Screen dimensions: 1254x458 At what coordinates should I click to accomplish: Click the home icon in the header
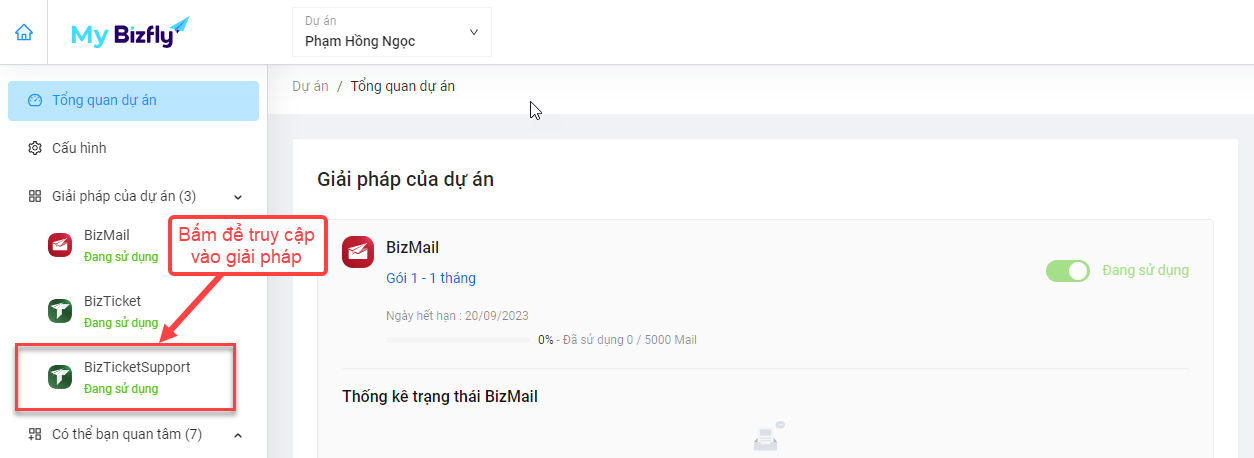[x=24, y=32]
